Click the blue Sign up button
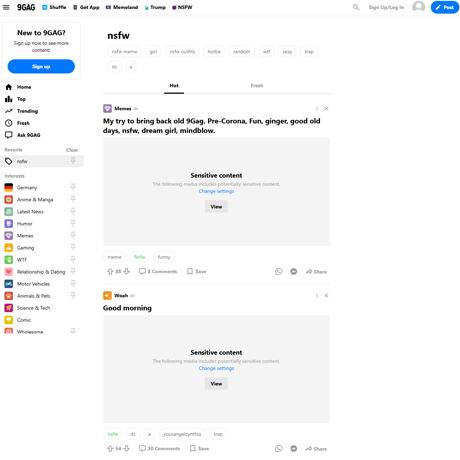The width and height of the screenshot is (460, 460). [x=41, y=66]
